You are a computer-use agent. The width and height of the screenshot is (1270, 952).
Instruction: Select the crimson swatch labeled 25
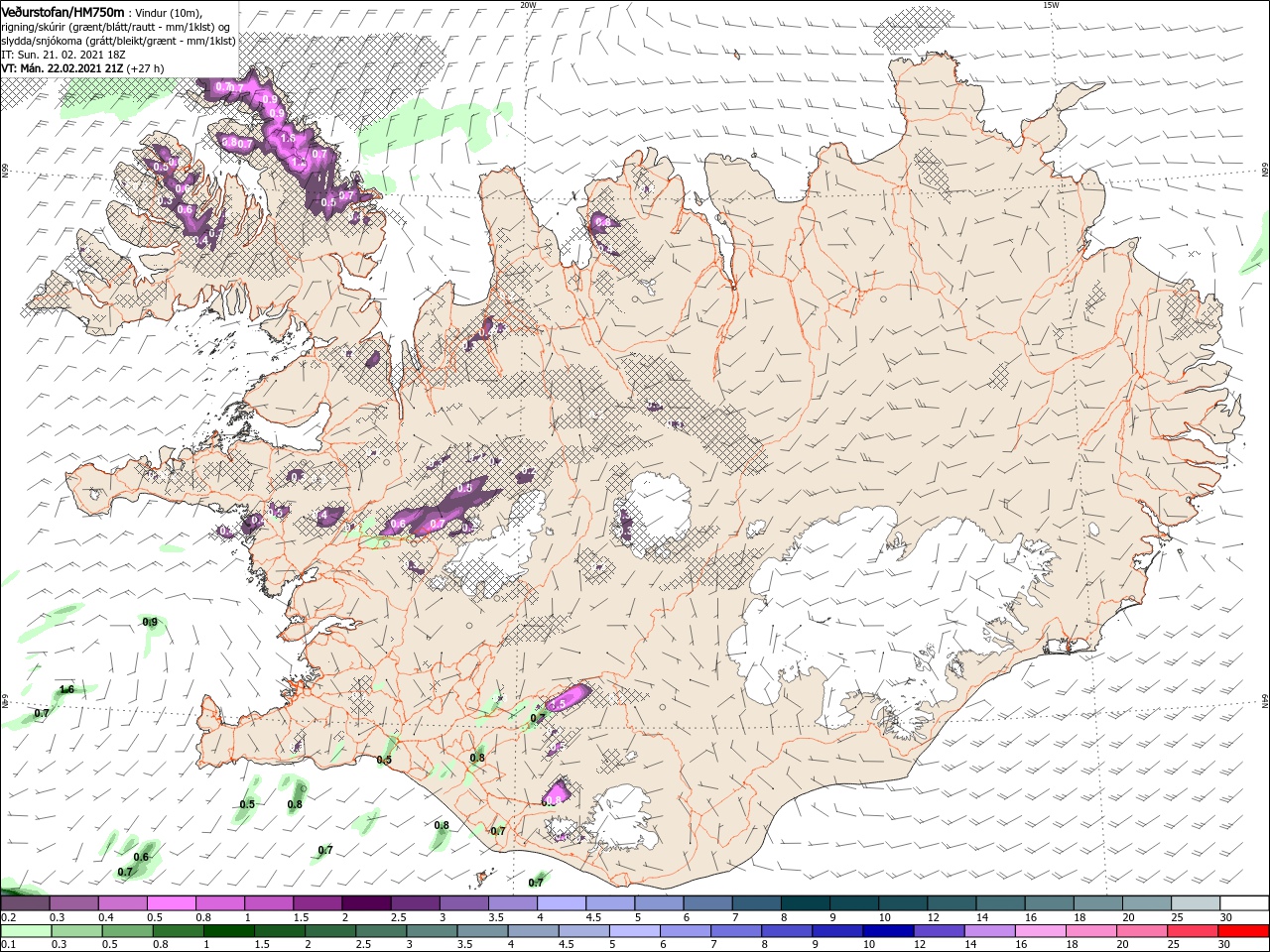click(x=1194, y=931)
